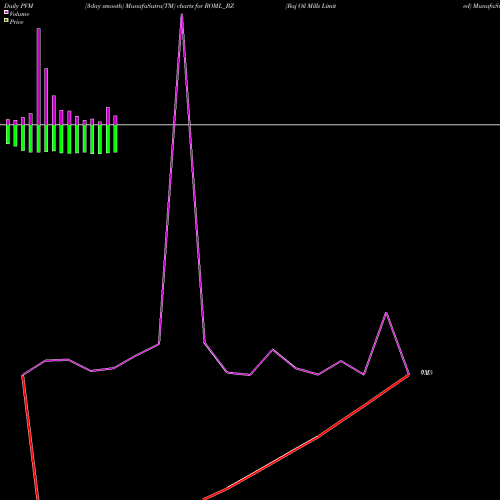Click the magenta Volume legend swatch
The height and width of the screenshot is (500, 500).
click(x=6, y=12)
